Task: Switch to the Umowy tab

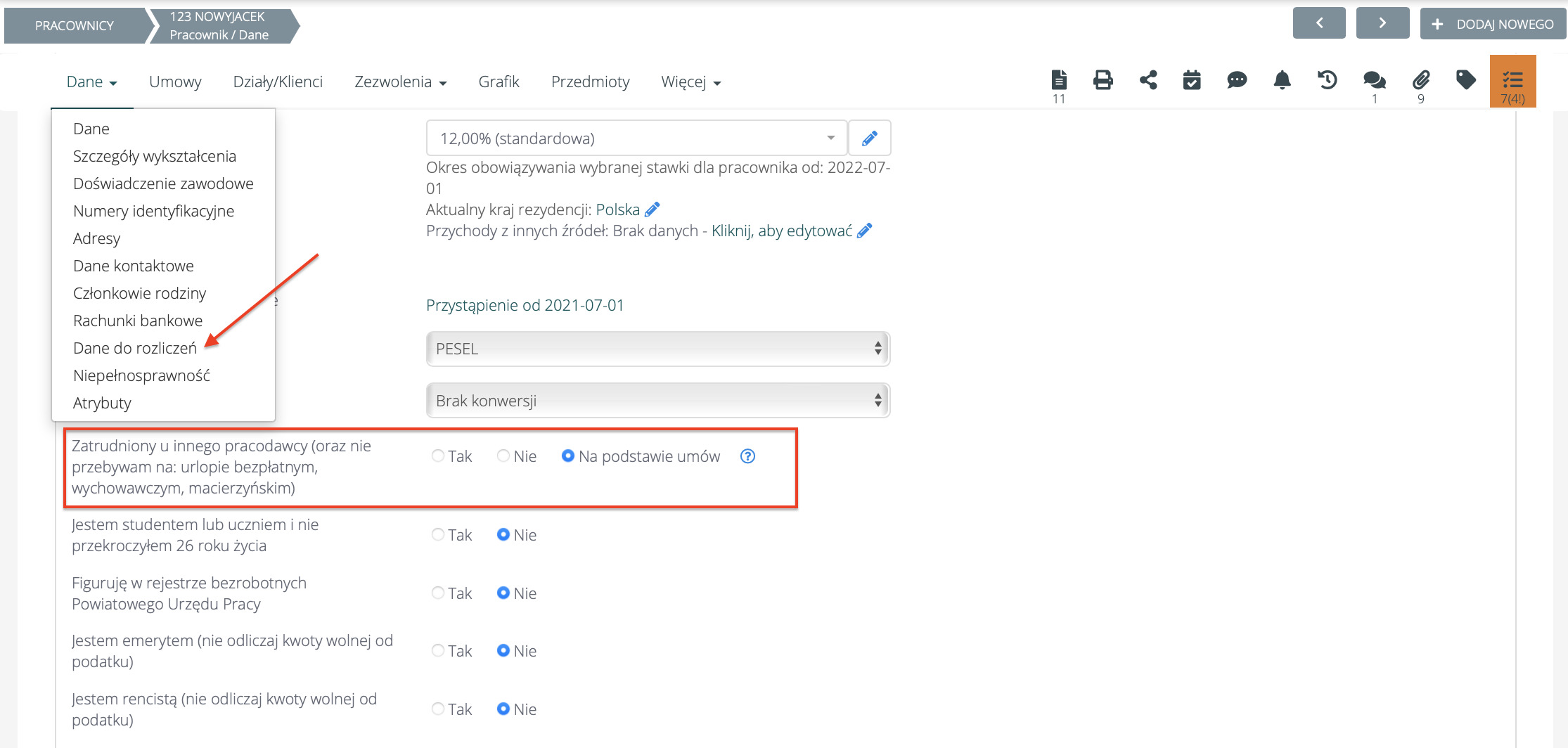Action: [x=175, y=82]
